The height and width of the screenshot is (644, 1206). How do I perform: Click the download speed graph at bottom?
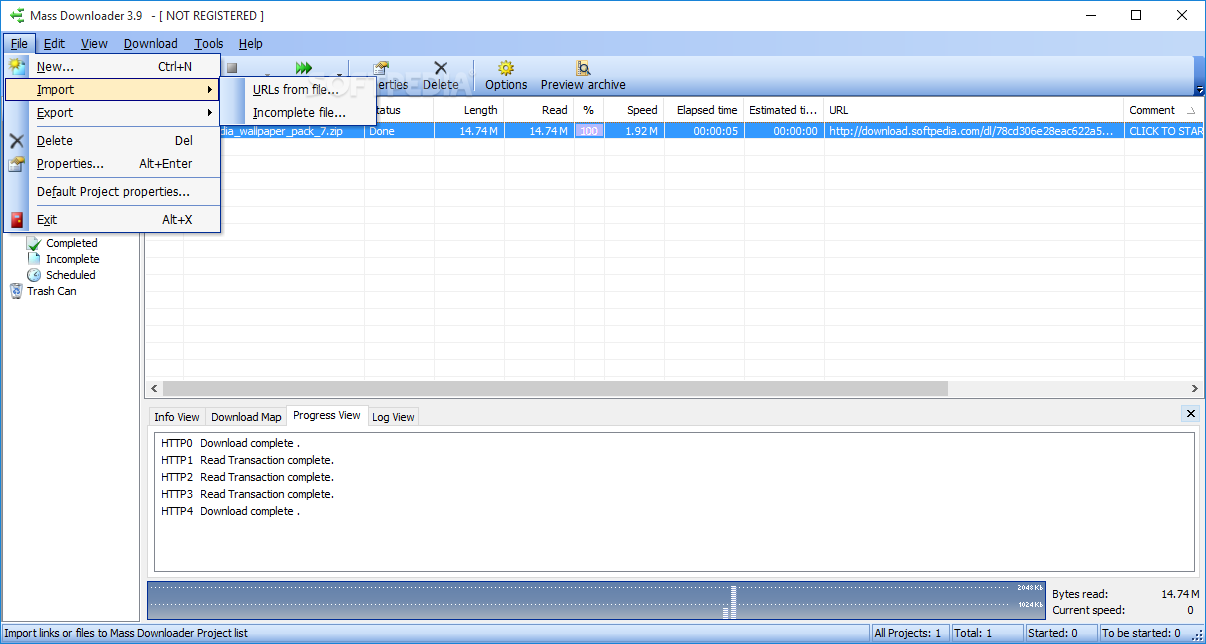pos(596,600)
